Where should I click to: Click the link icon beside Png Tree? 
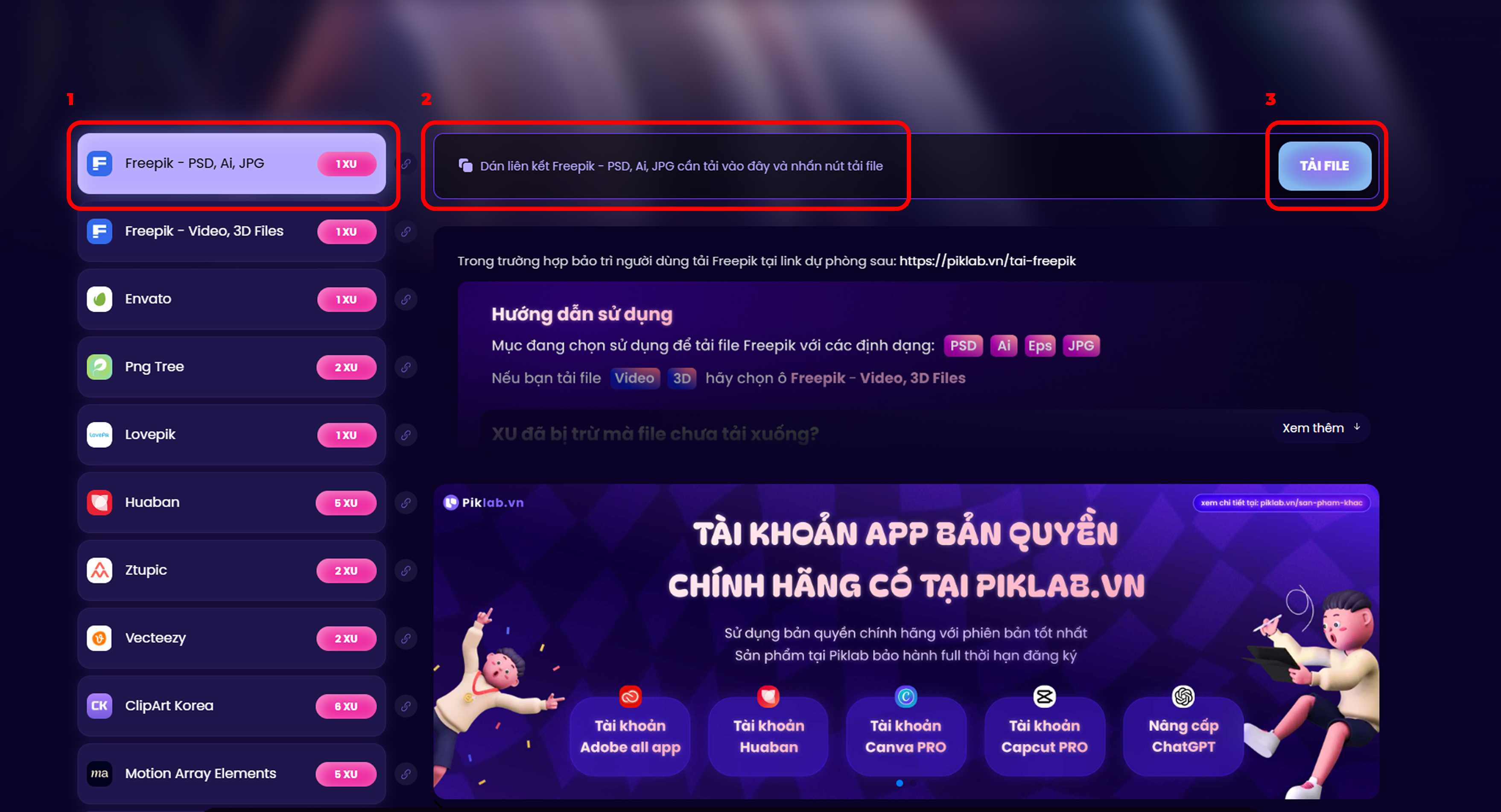click(x=406, y=368)
